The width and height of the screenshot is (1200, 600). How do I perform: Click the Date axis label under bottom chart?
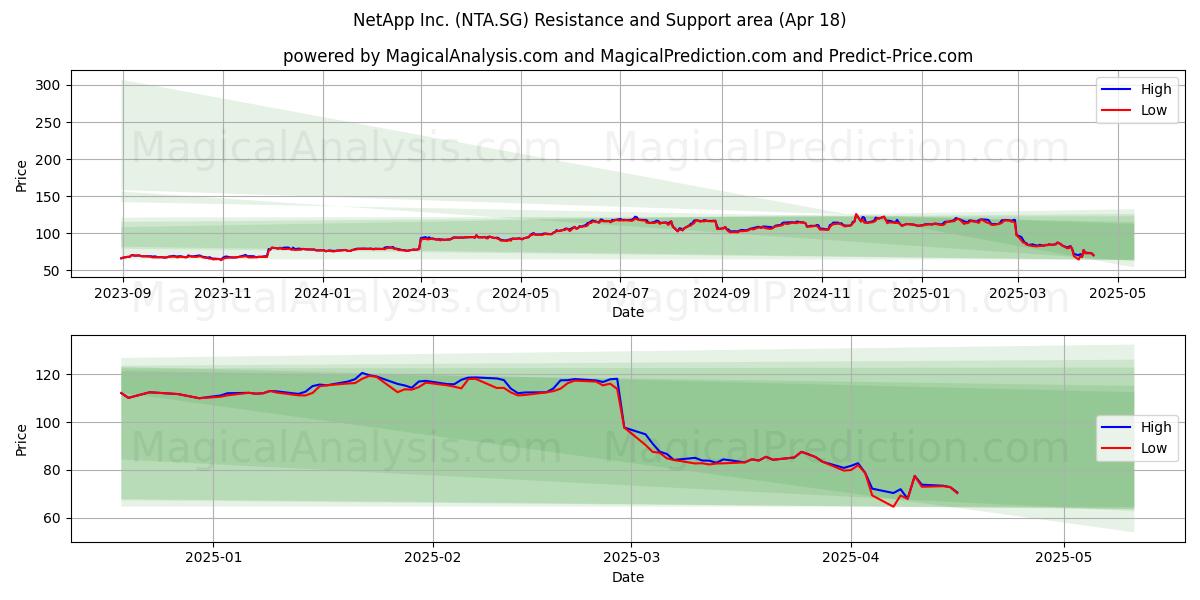coord(628,577)
